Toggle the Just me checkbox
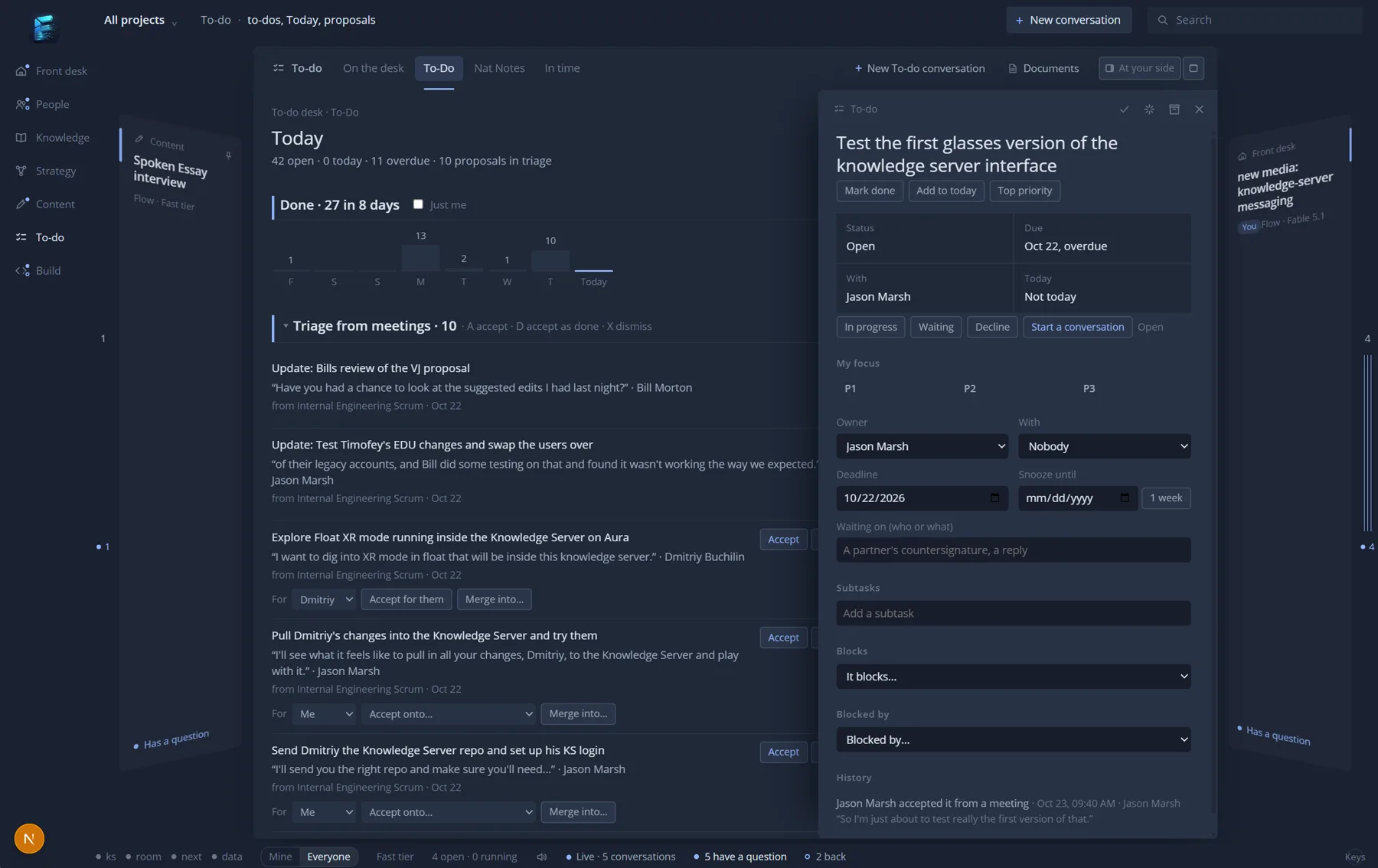The image size is (1378, 868). 418,204
